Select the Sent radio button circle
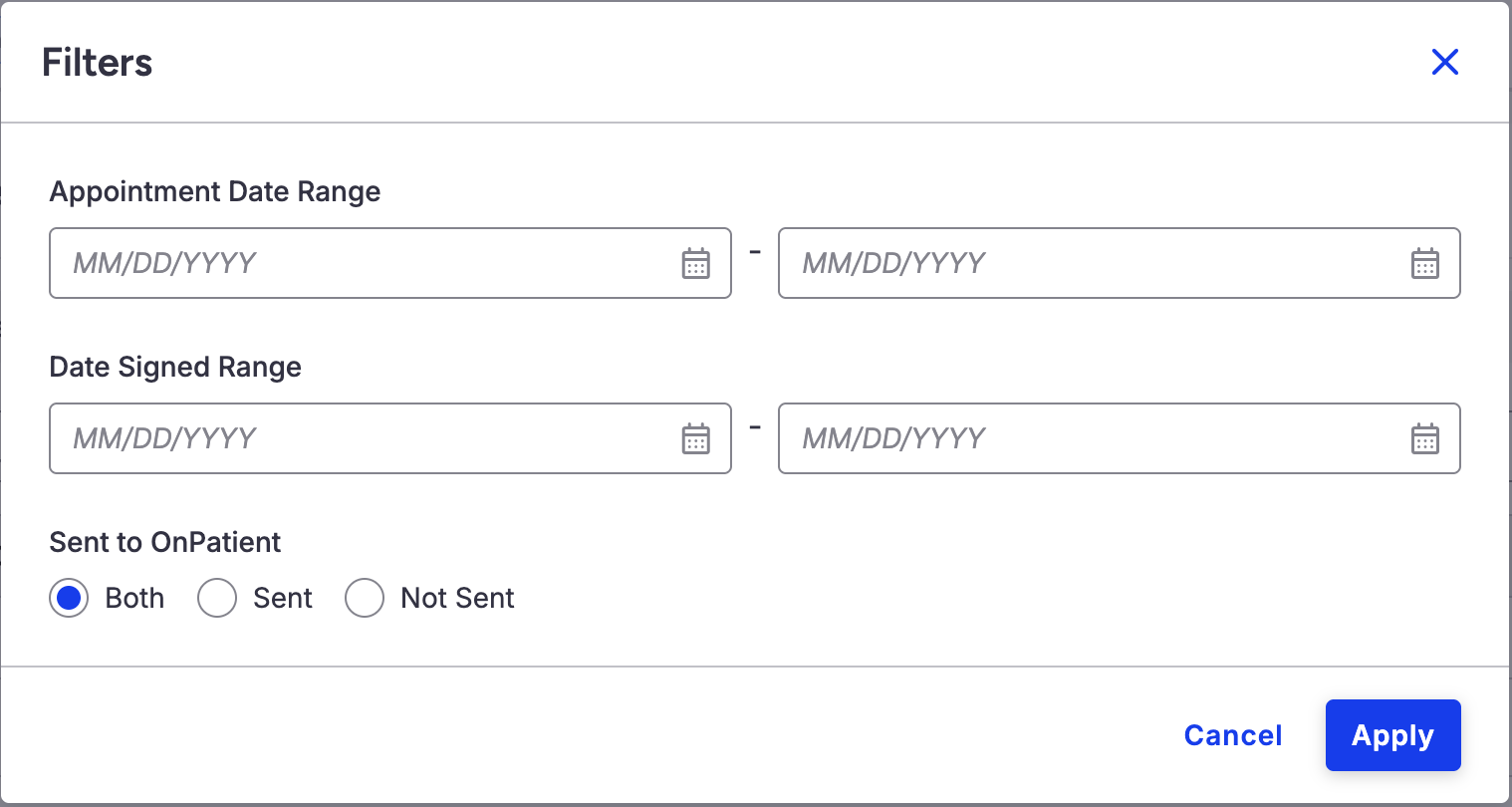Viewport: 1512px width, 807px height. (x=217, y=599)
